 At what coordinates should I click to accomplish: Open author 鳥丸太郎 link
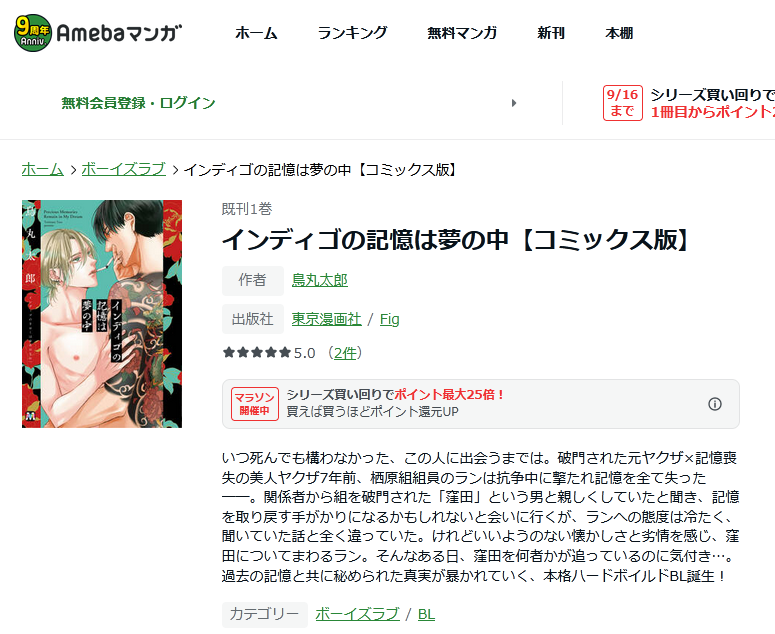[320, 280]
